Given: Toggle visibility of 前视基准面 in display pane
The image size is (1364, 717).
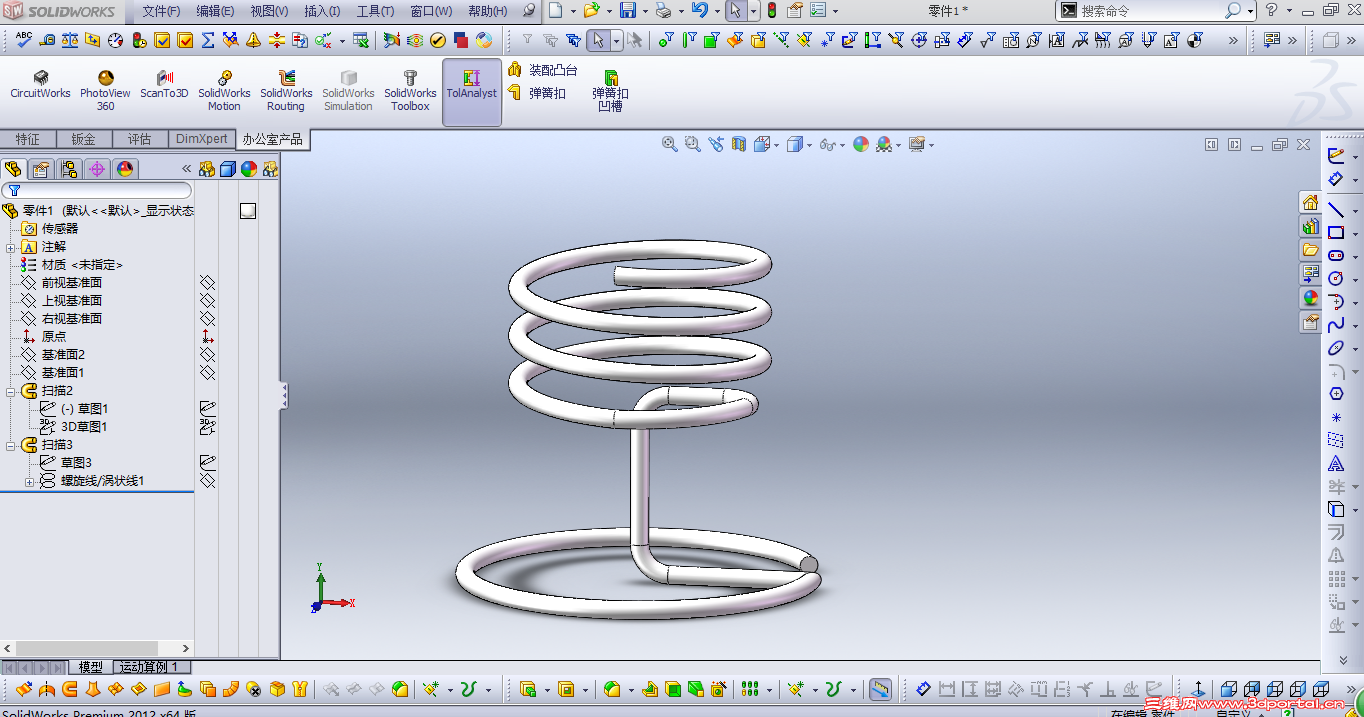Looking at the screenshot, I should coord(207,283).
